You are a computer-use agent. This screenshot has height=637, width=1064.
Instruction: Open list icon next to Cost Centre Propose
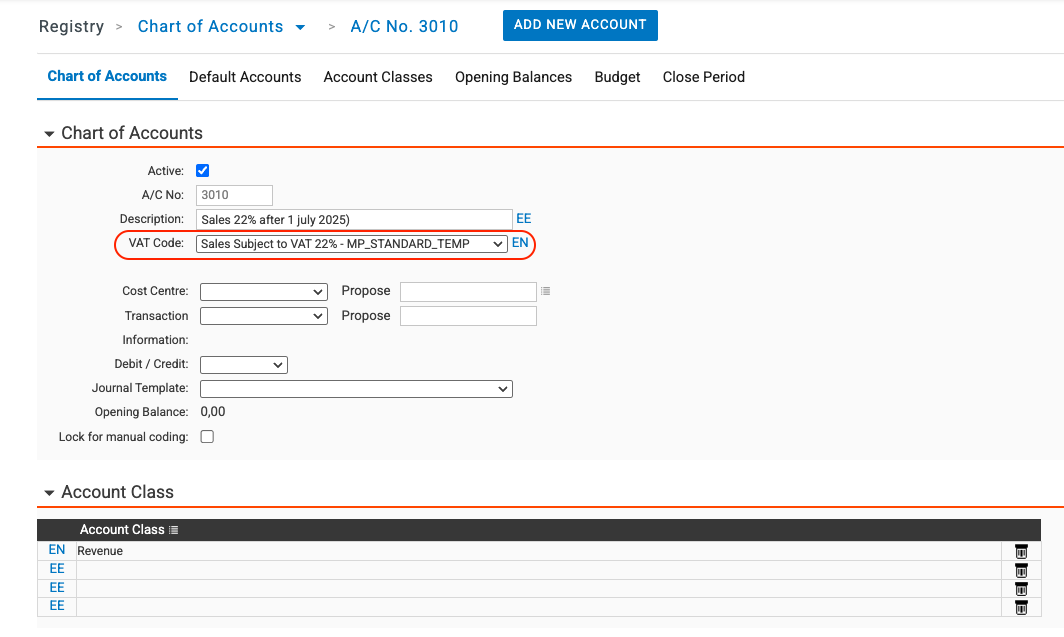[546, 292]
